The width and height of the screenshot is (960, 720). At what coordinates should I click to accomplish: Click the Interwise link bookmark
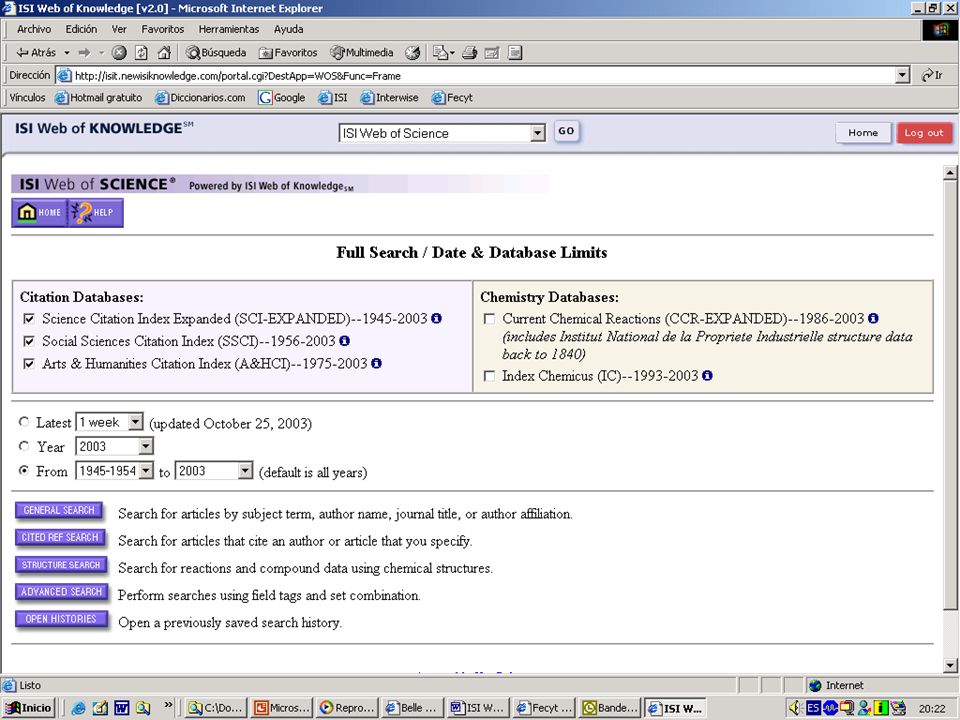tap(389, 97)
